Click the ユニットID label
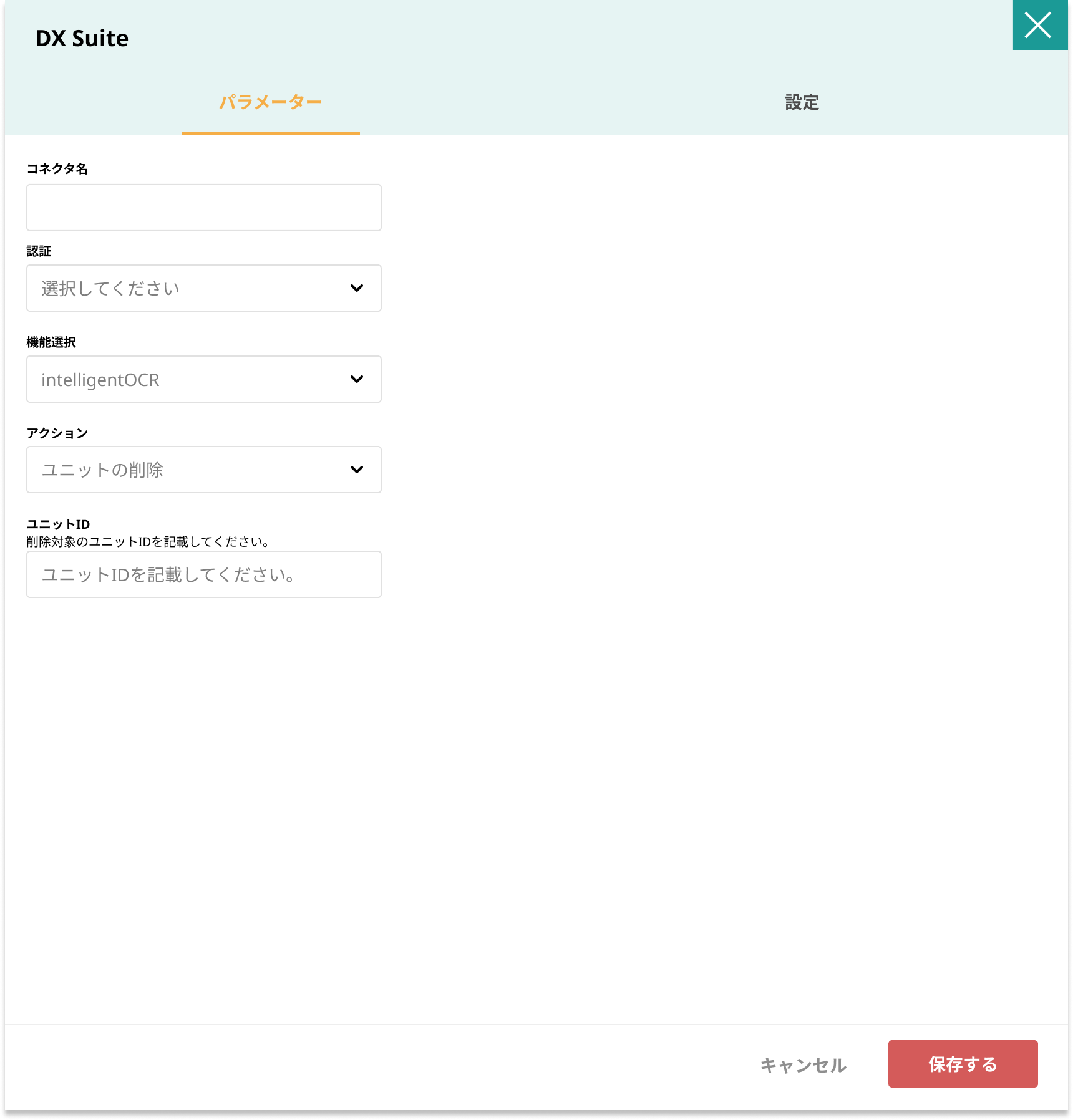 click(58, 524)
